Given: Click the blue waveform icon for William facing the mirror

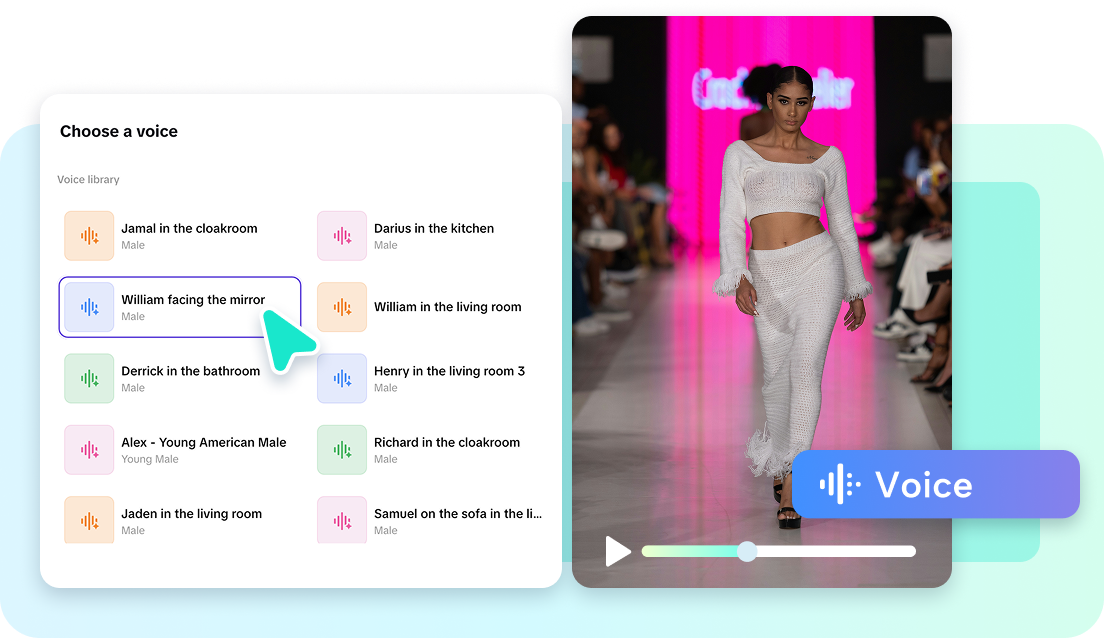Looking at the screenshot, I should [x=89, y=307].
